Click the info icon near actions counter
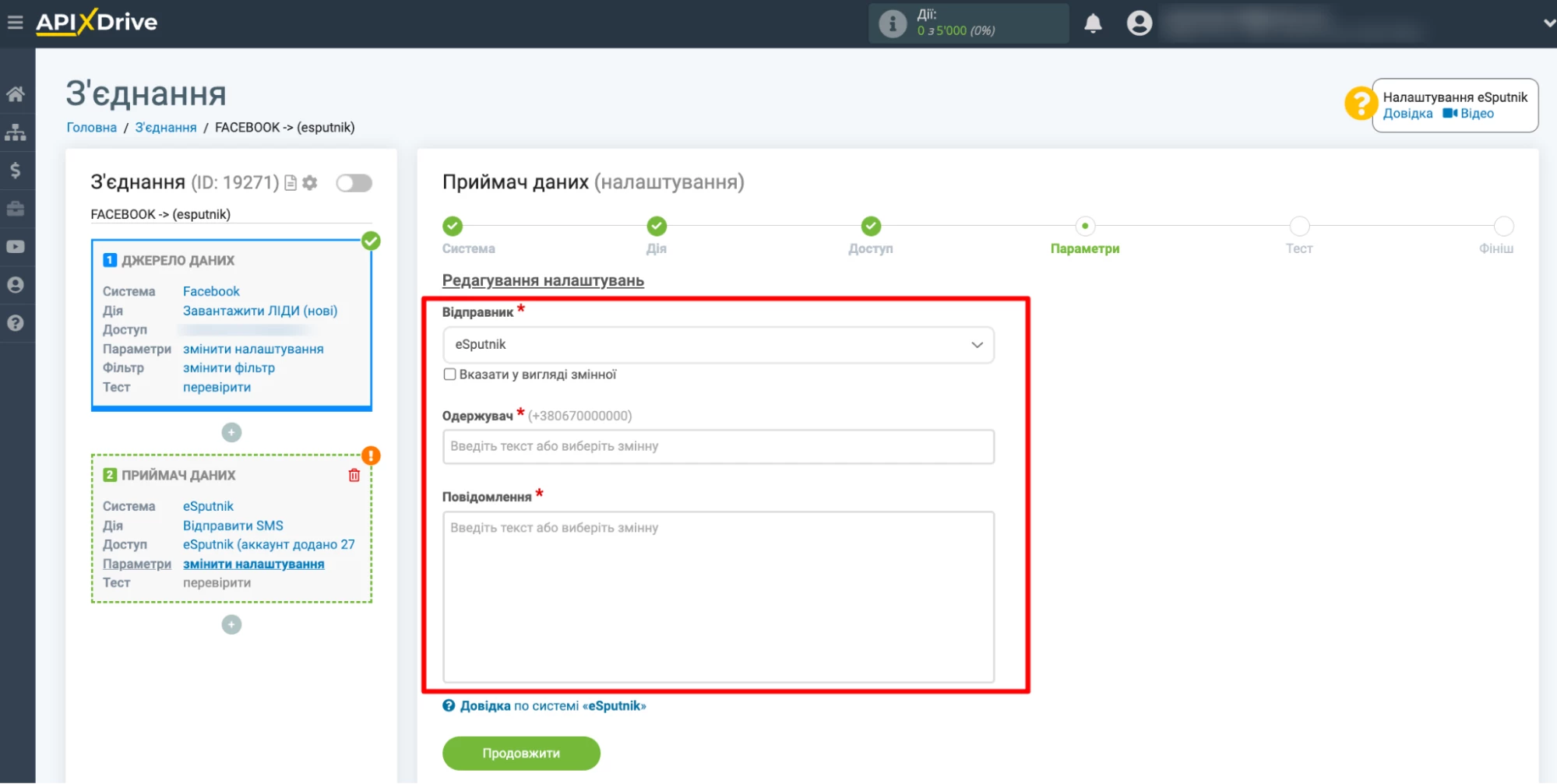Image resolution: width=1557 pixels, height=784 pixels. [893, 23]
